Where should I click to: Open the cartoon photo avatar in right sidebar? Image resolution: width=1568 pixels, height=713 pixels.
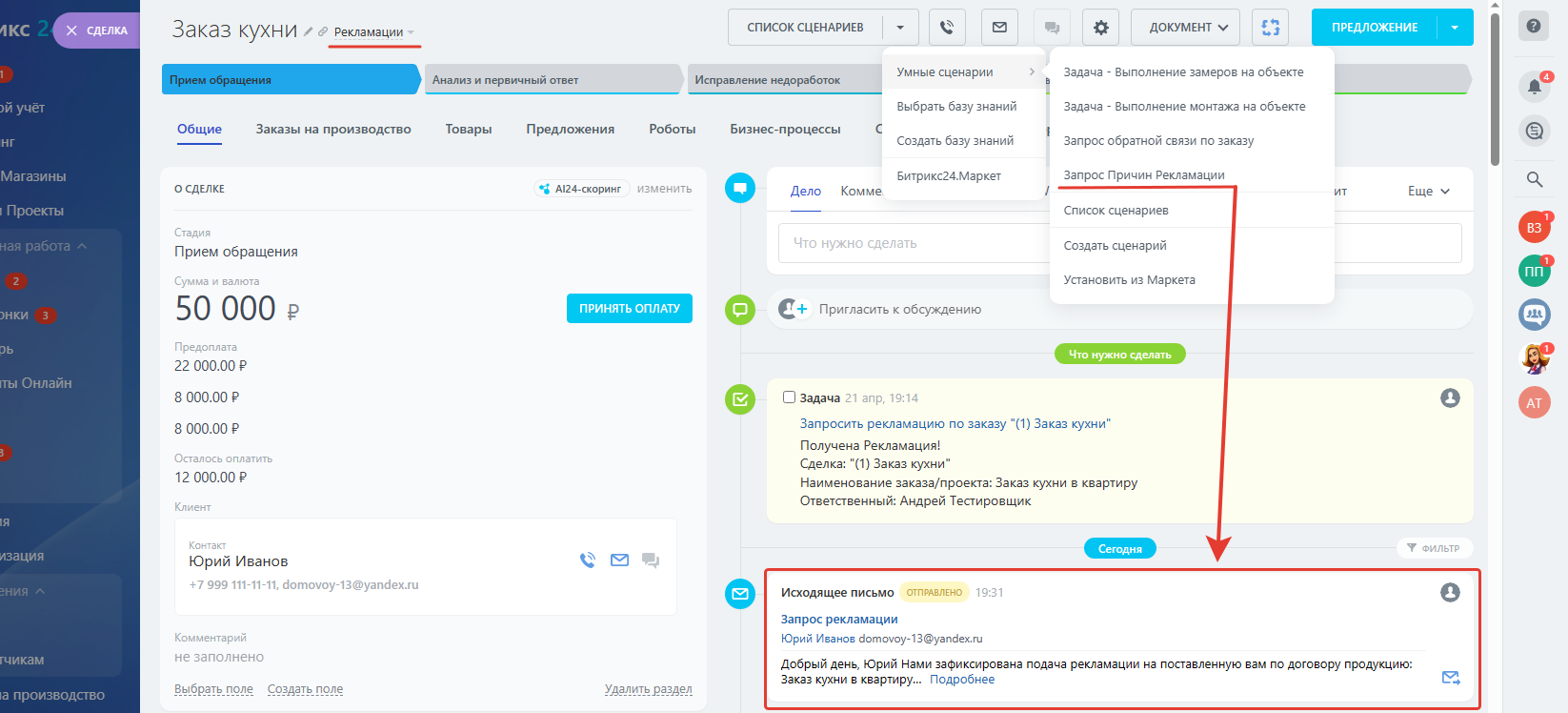pyautogui.click(x=1534, y=358)
